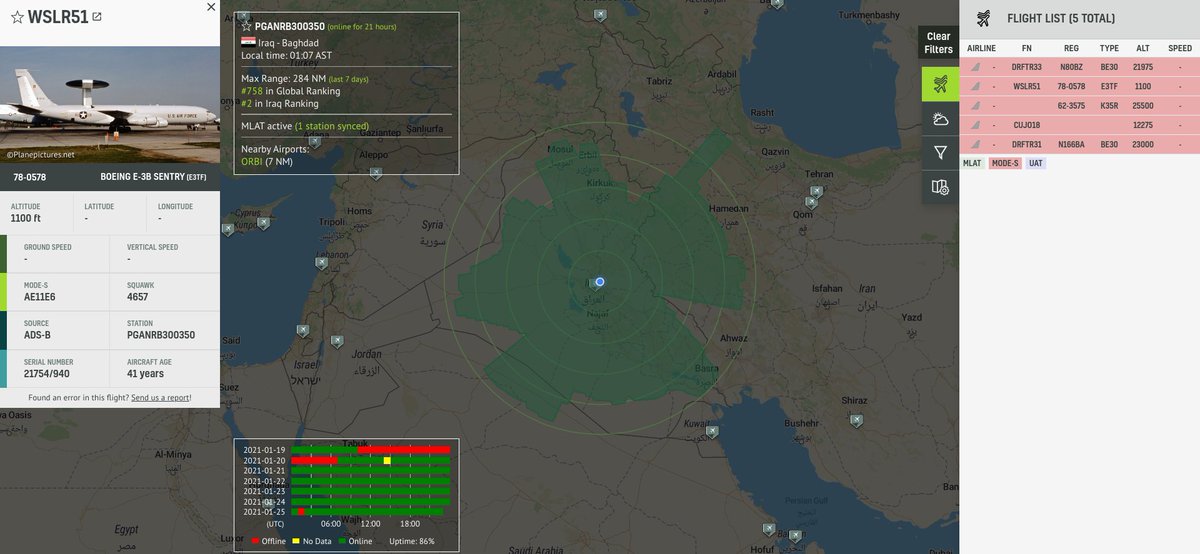Click the red Offline legend swatch
Viewport: 1200px width, 554px height.
click(254, 540)
